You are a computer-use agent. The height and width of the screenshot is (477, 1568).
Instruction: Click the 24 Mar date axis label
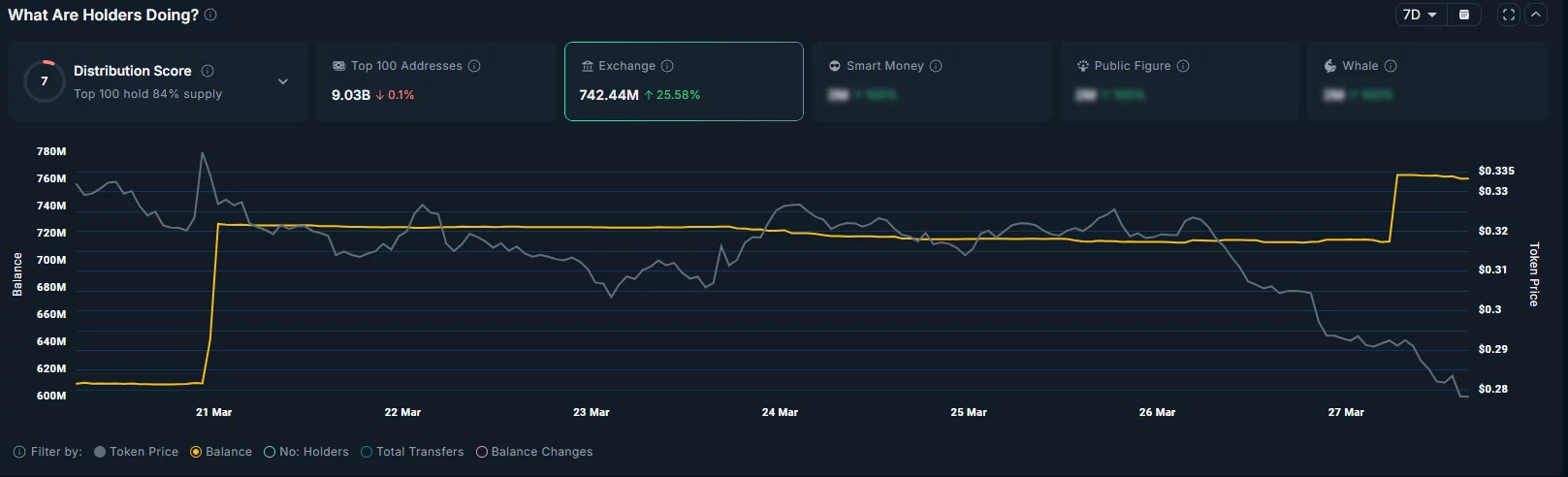click(780, 412)
